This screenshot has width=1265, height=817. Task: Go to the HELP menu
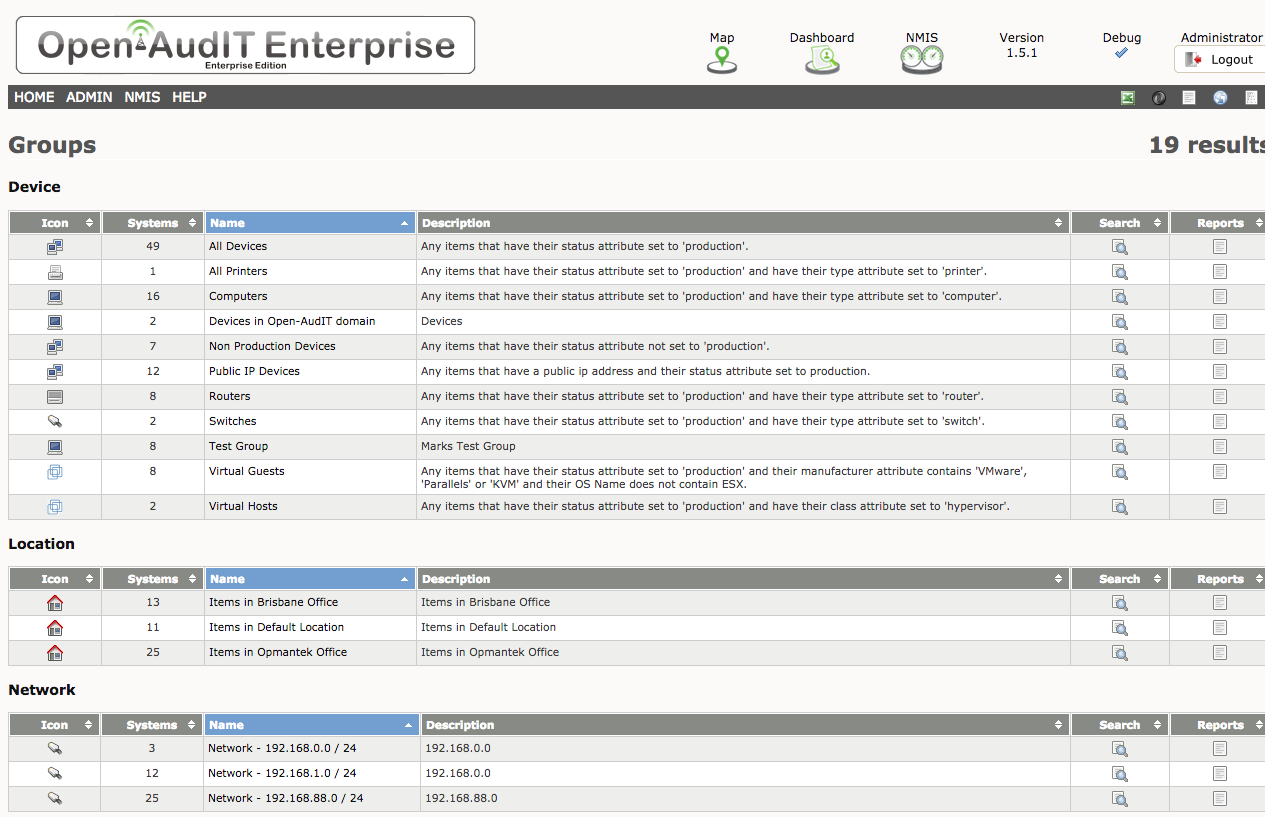pos(189,97)
